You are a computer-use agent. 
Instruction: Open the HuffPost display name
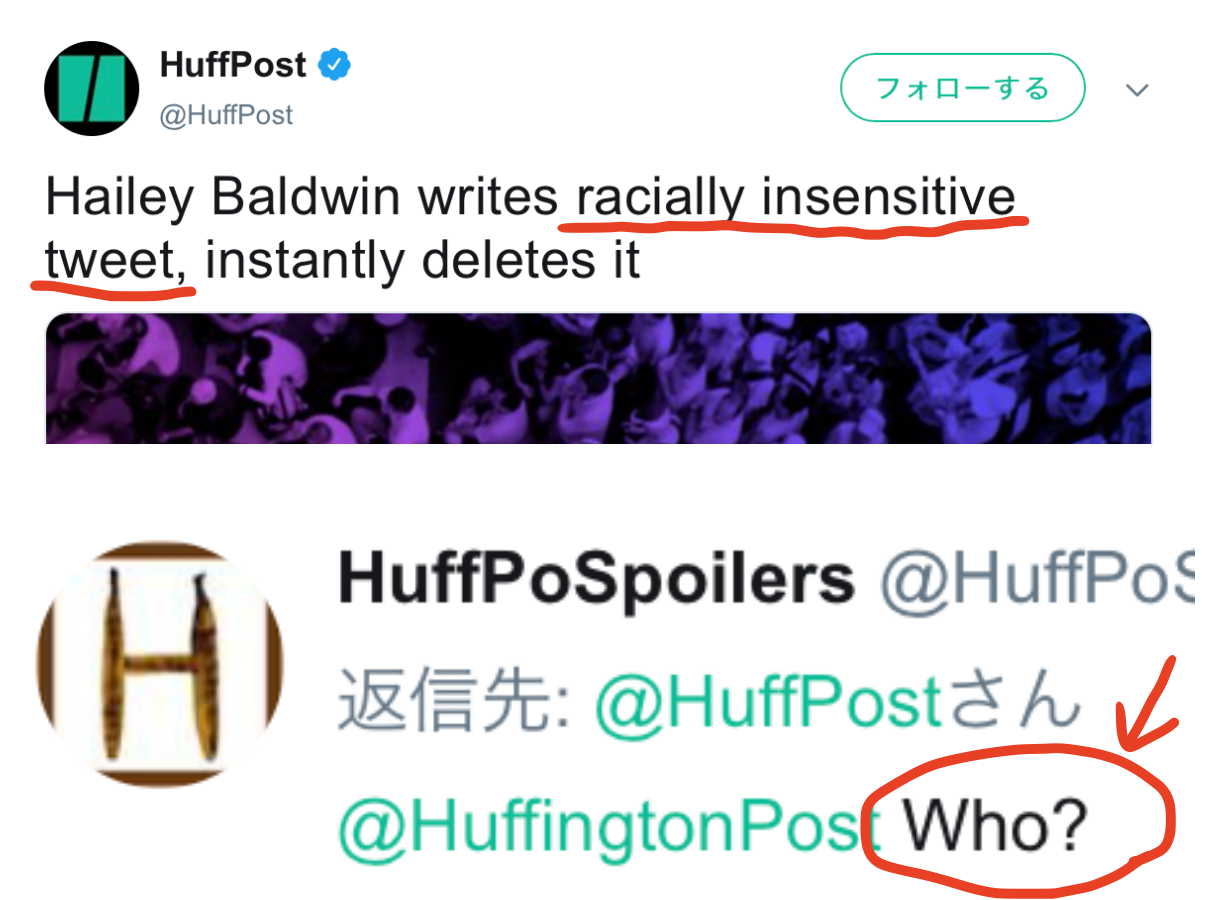click(x=233, y=66)
